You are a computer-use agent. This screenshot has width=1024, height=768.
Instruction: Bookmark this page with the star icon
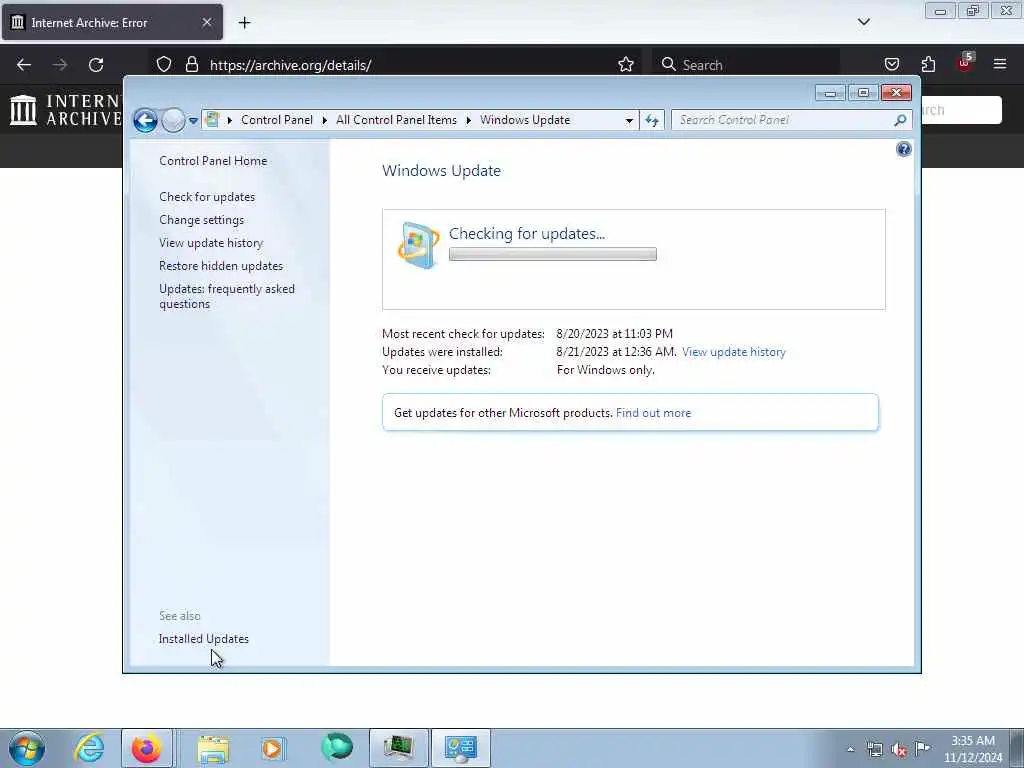(x=626, y=65)
